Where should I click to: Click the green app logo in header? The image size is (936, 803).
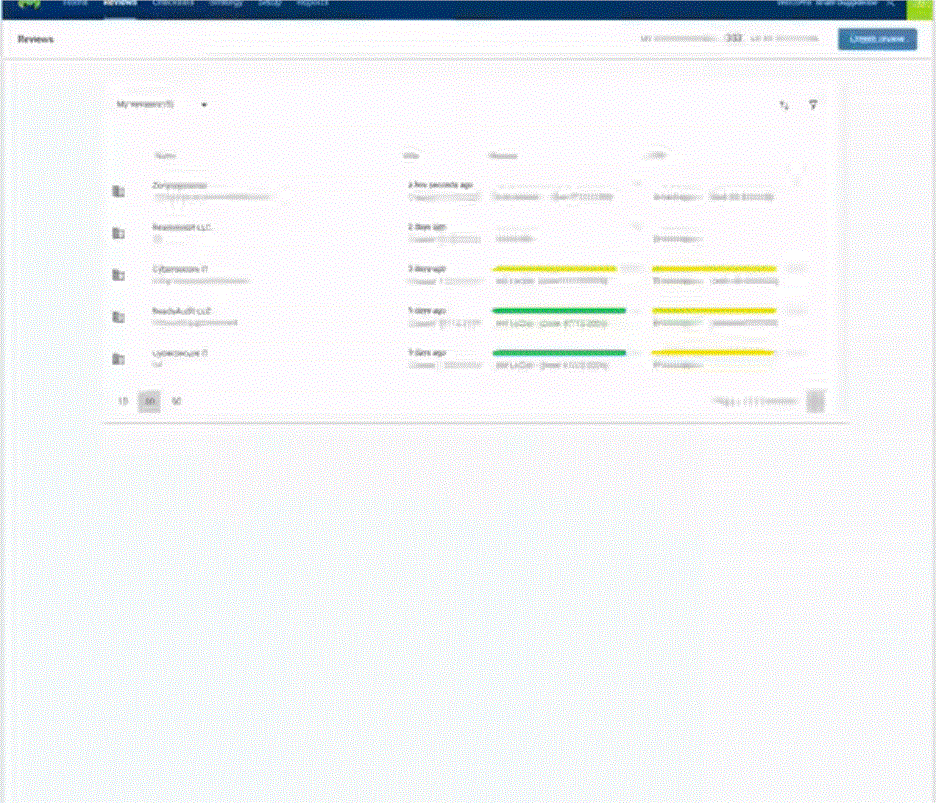click(x=29, y=4)
